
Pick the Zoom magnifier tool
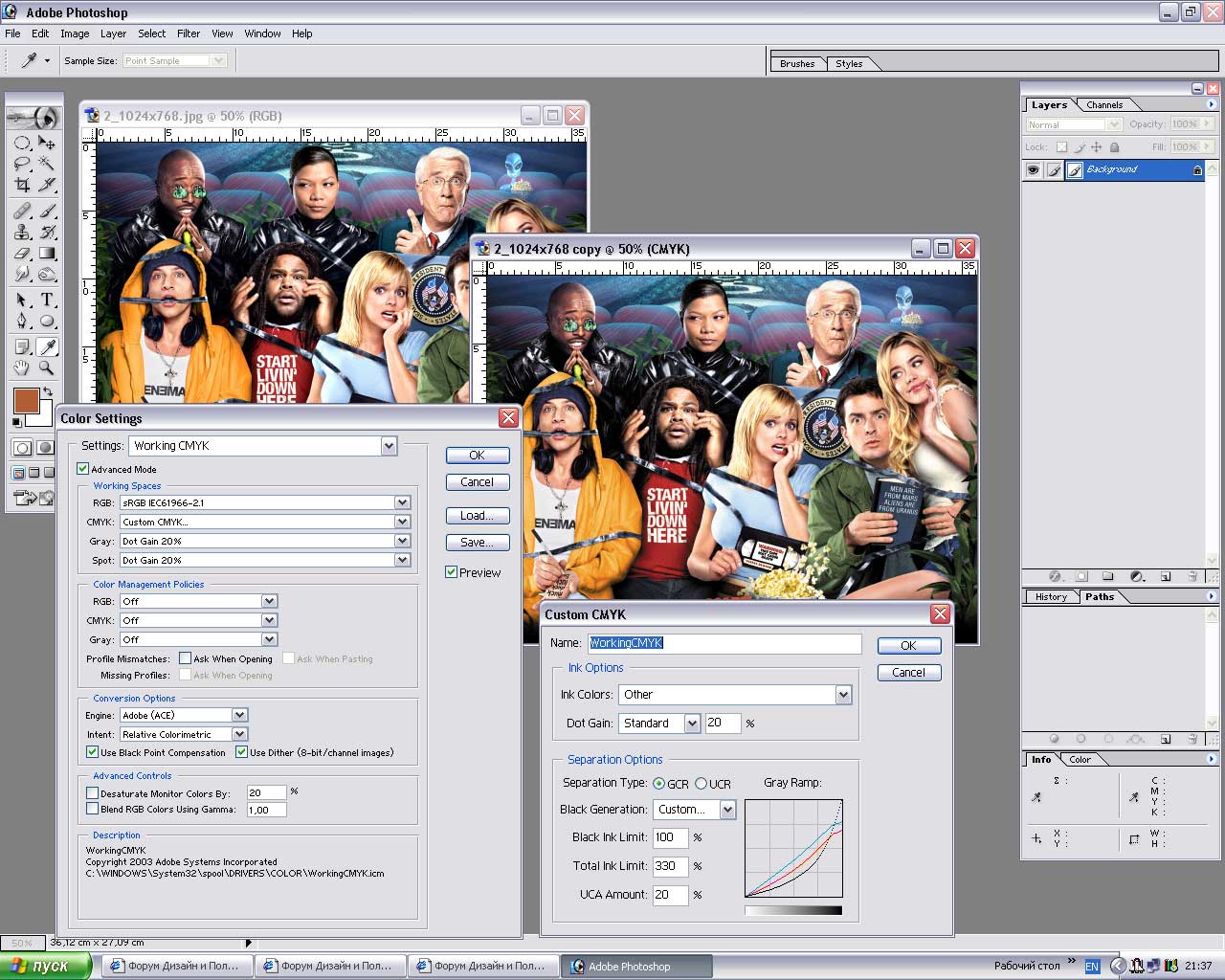pos(46,367)
